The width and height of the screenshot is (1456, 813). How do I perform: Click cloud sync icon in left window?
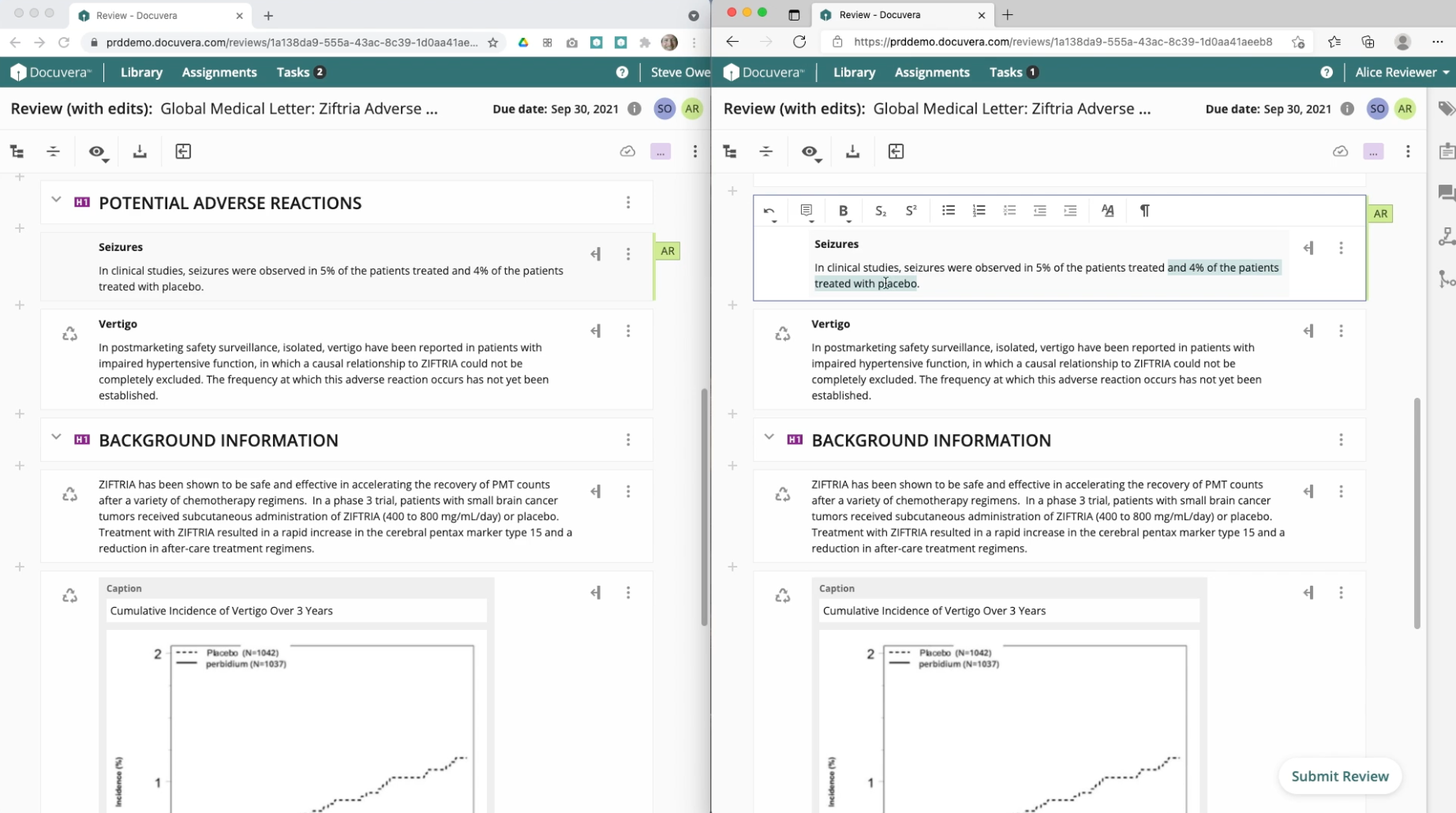(627, 152)
